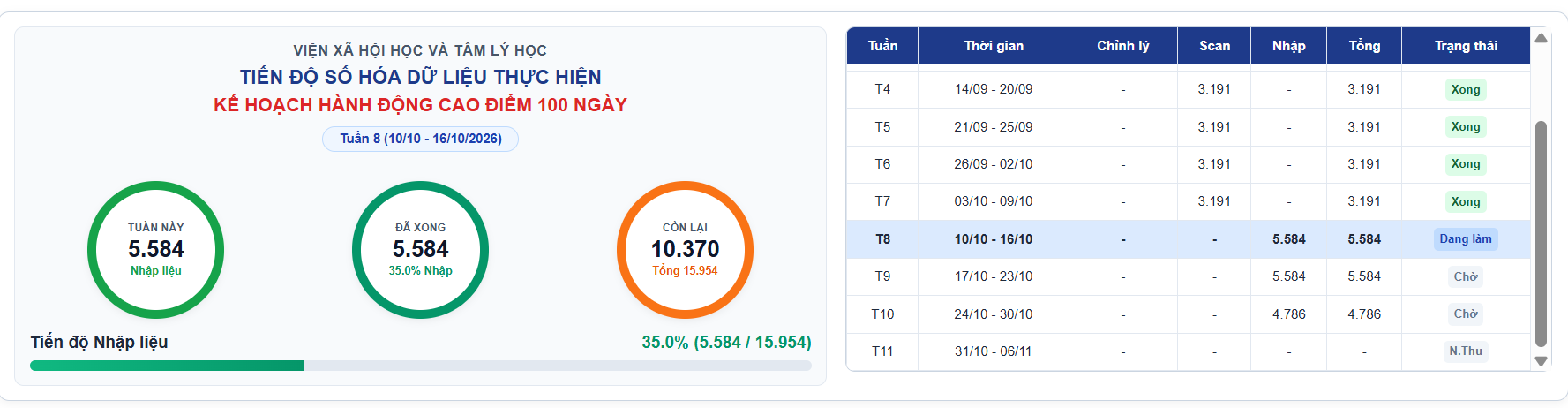
Task: Select the T9 week cell
Action: (x=882, y=276)
